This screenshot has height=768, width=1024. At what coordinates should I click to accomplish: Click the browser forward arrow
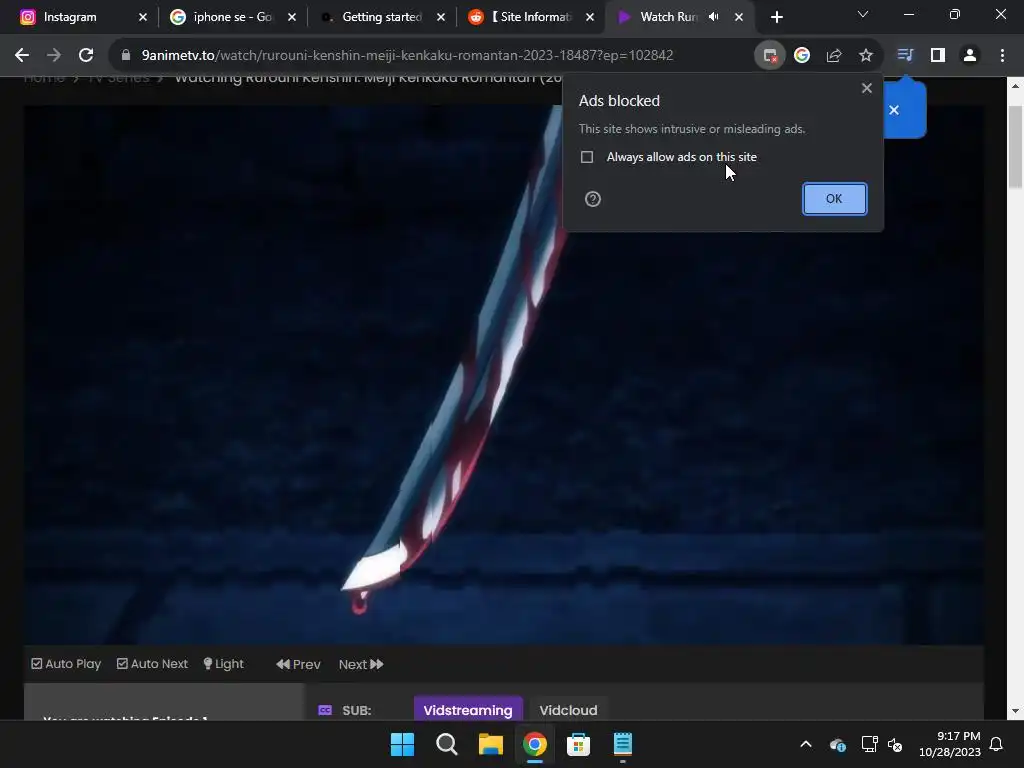54,56
